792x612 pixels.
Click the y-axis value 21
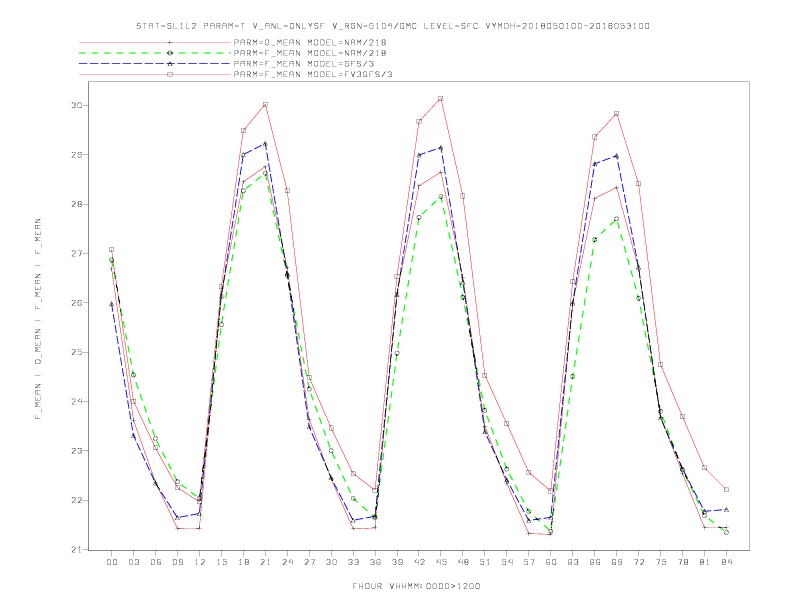click(x=77, y=549)
